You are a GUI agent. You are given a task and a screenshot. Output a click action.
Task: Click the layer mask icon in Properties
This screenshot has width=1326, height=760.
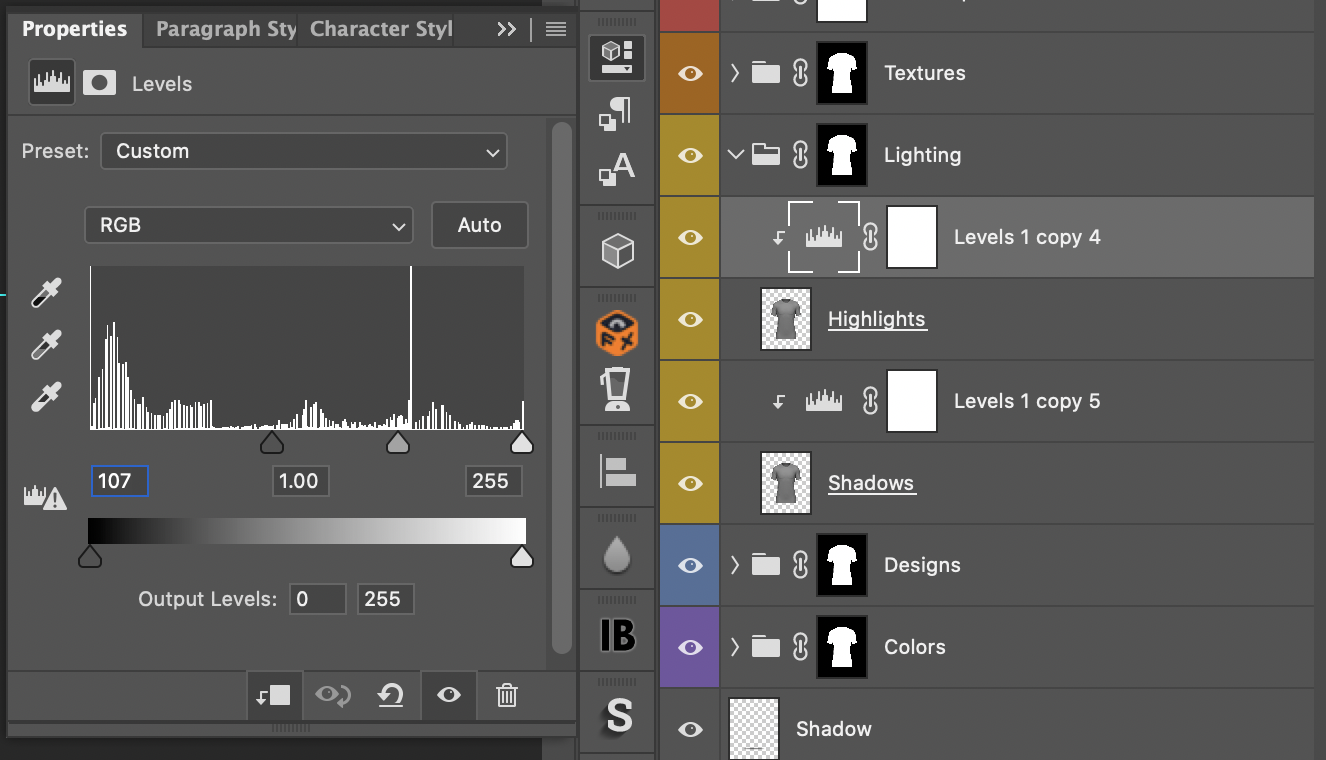coord(99,84)
